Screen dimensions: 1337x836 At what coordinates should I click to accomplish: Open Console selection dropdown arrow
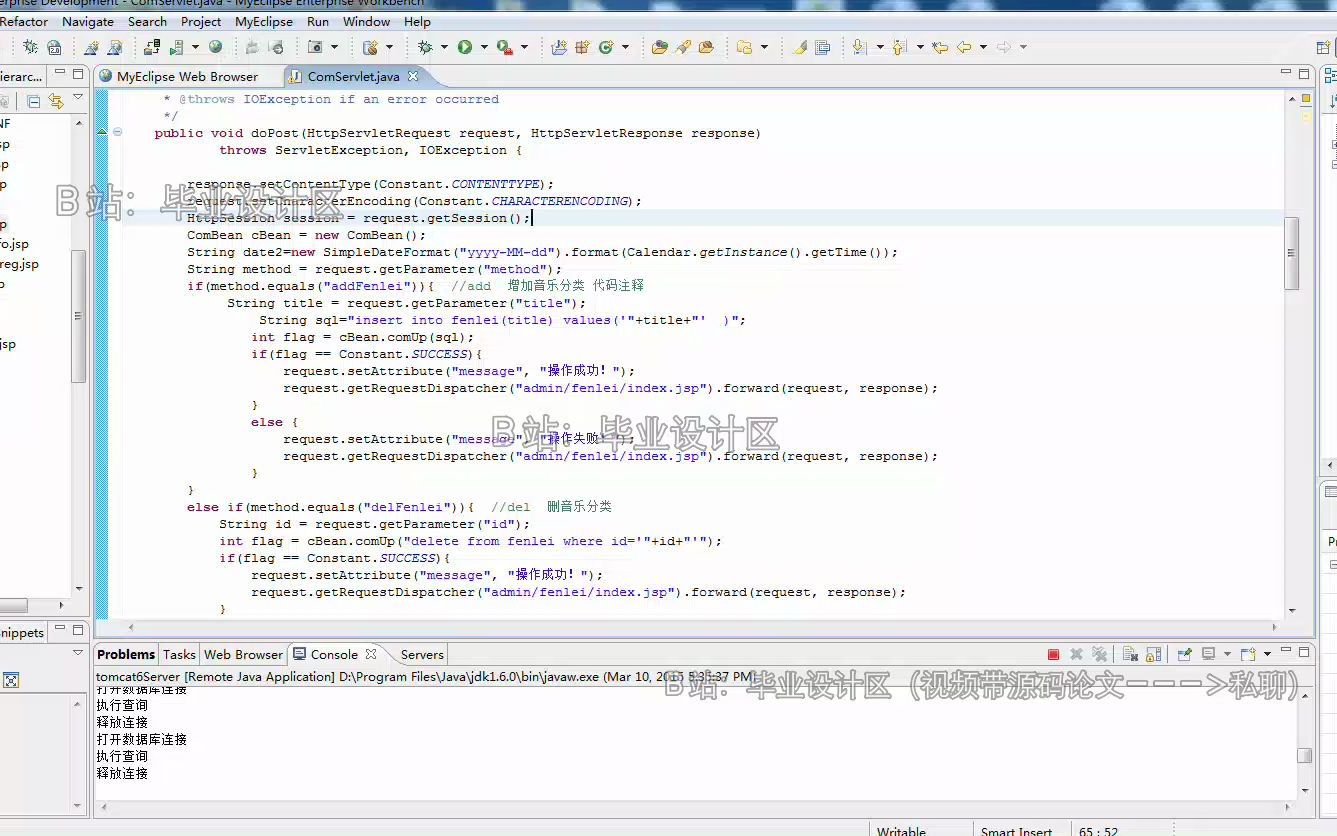1227,654
